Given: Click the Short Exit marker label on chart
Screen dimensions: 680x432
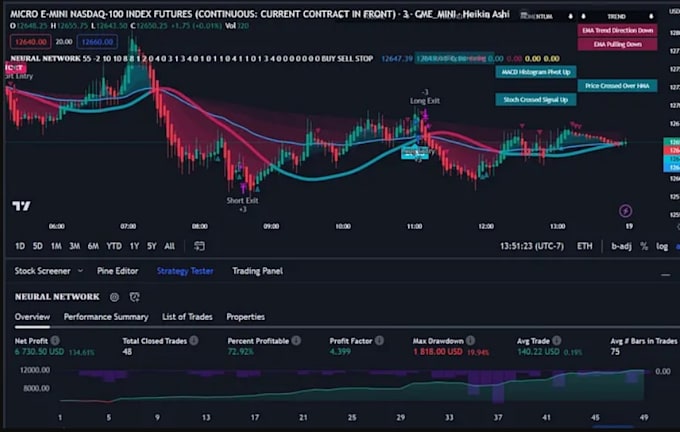Looking at the screenshot, I should pyautogui.click(x=242, y=200).
